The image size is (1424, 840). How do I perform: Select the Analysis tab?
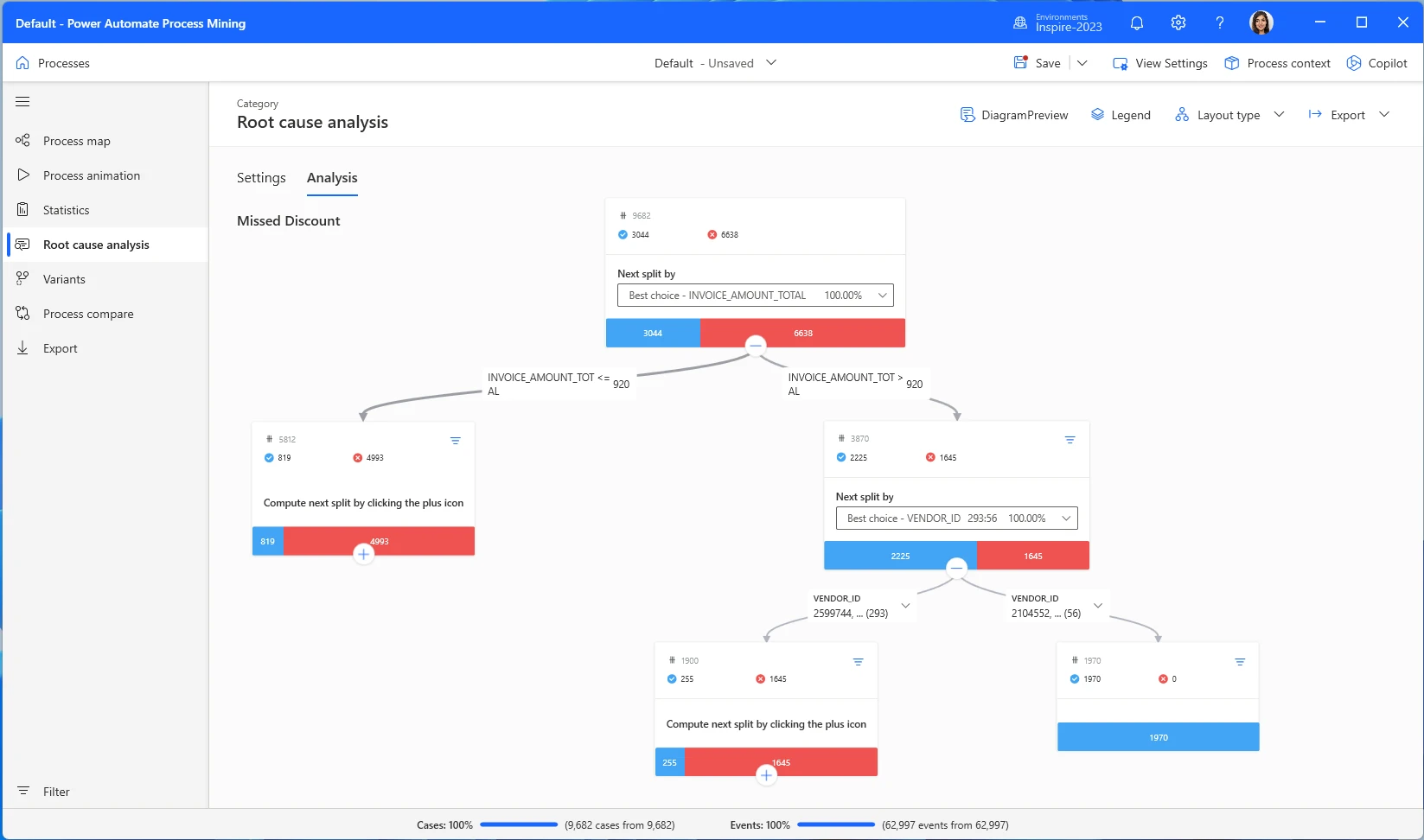coord(331,178)
